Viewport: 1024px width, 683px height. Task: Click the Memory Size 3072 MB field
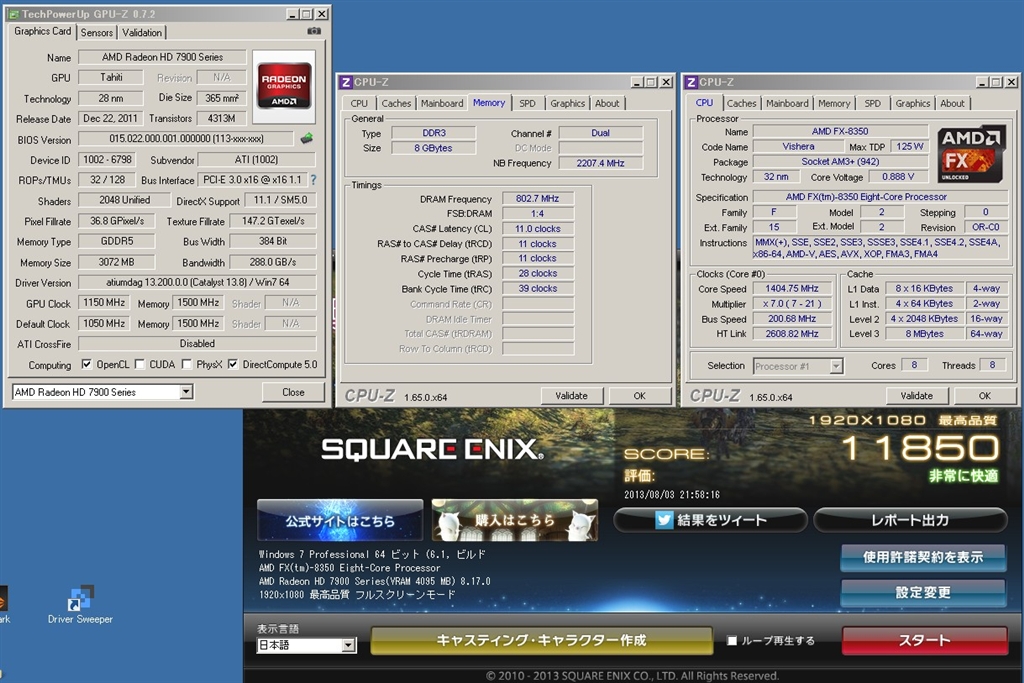point(116,262)
